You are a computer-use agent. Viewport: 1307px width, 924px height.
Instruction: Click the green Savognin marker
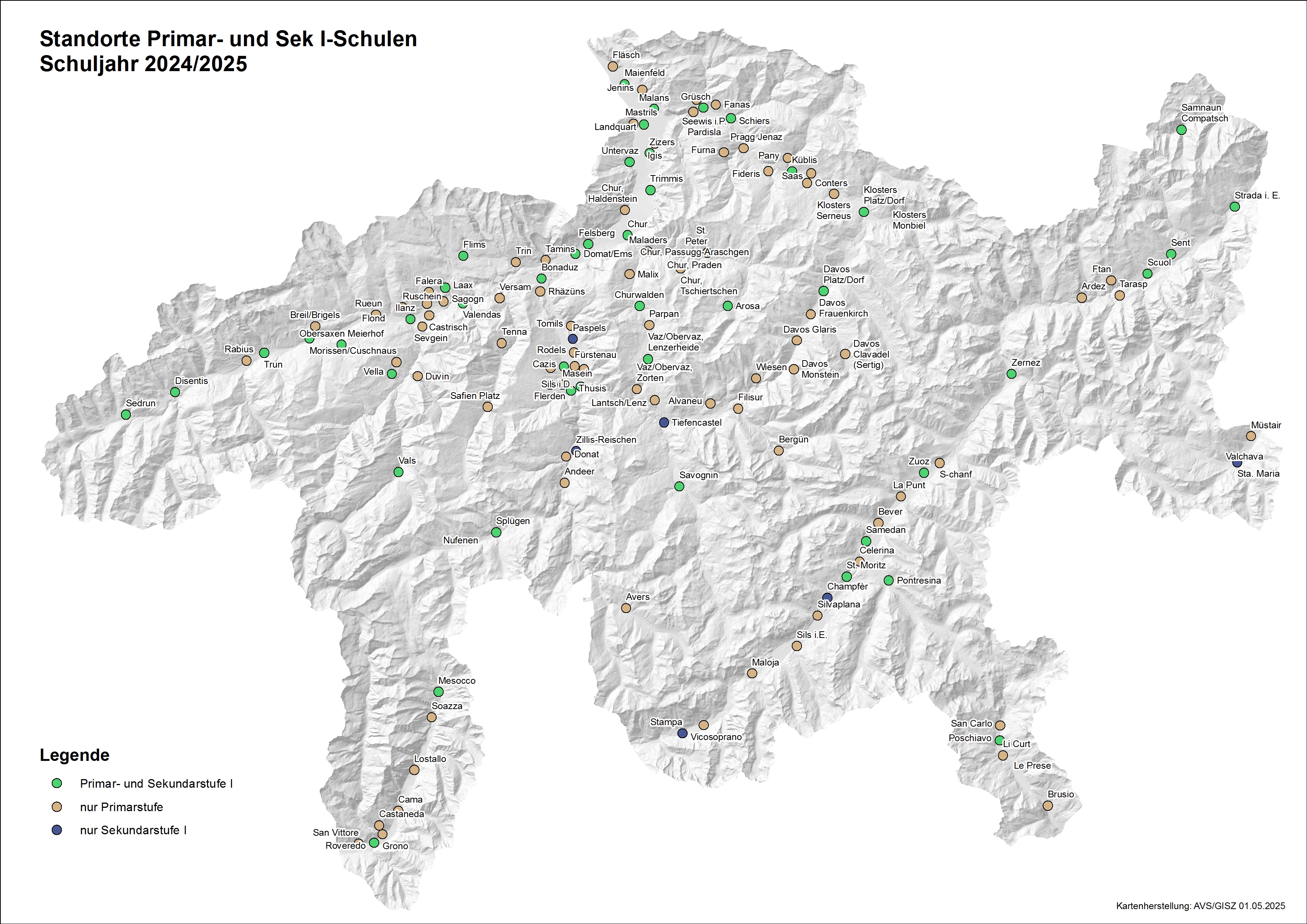tap(679, 486)
